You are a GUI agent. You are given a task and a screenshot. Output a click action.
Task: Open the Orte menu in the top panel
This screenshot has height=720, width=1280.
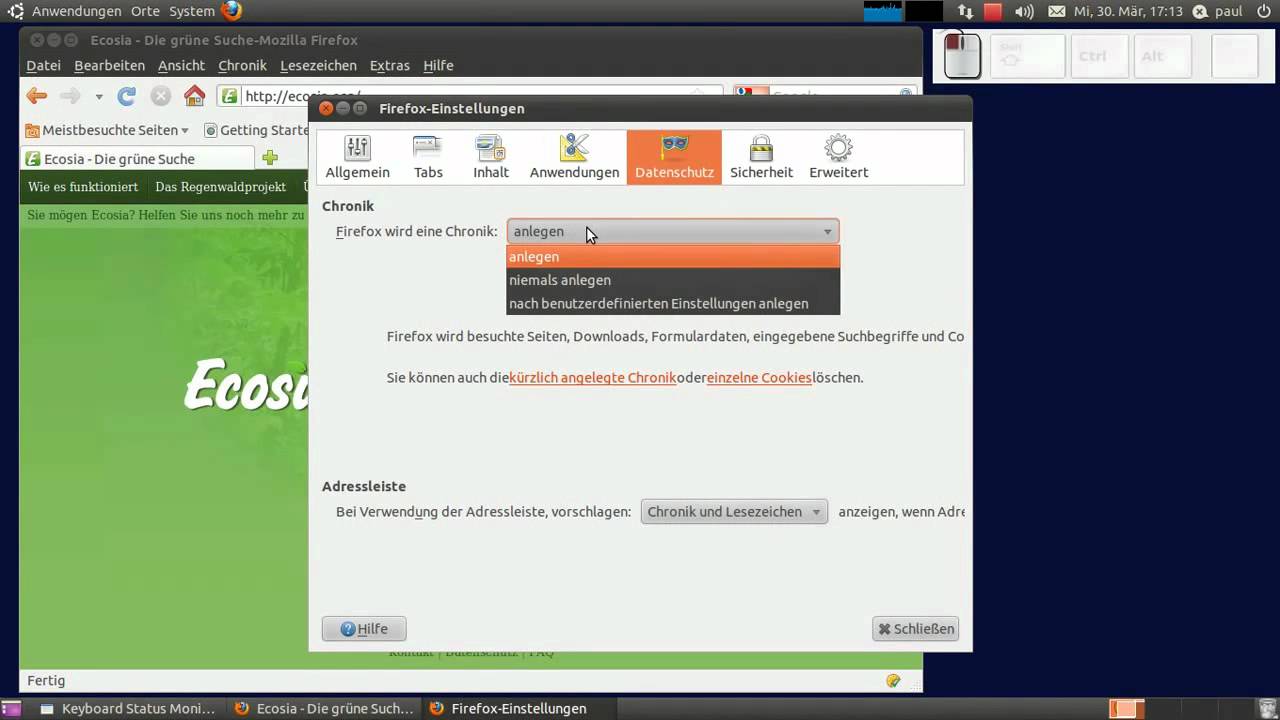[145, 11]
